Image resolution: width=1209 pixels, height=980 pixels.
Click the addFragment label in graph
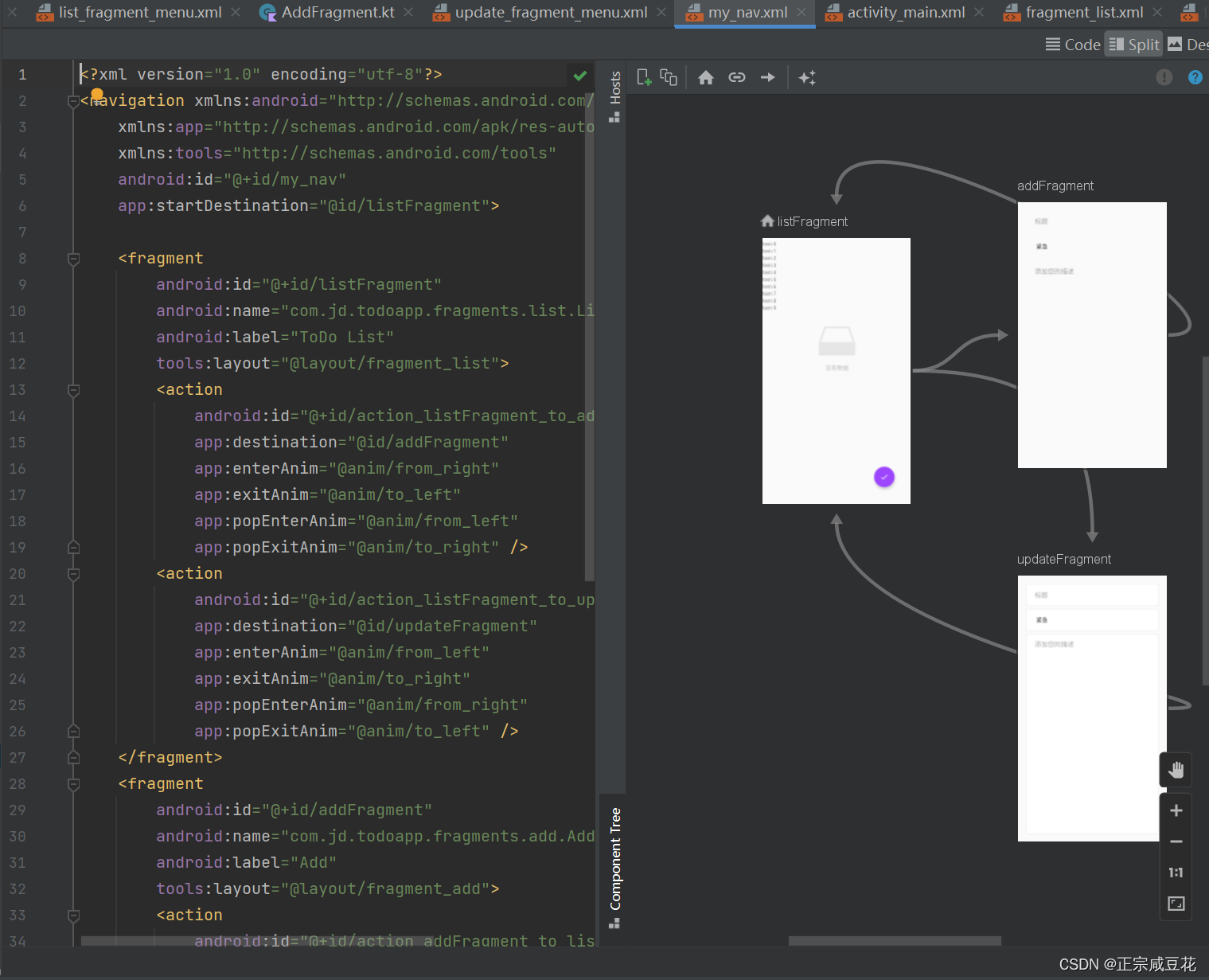coord(1055,185)
